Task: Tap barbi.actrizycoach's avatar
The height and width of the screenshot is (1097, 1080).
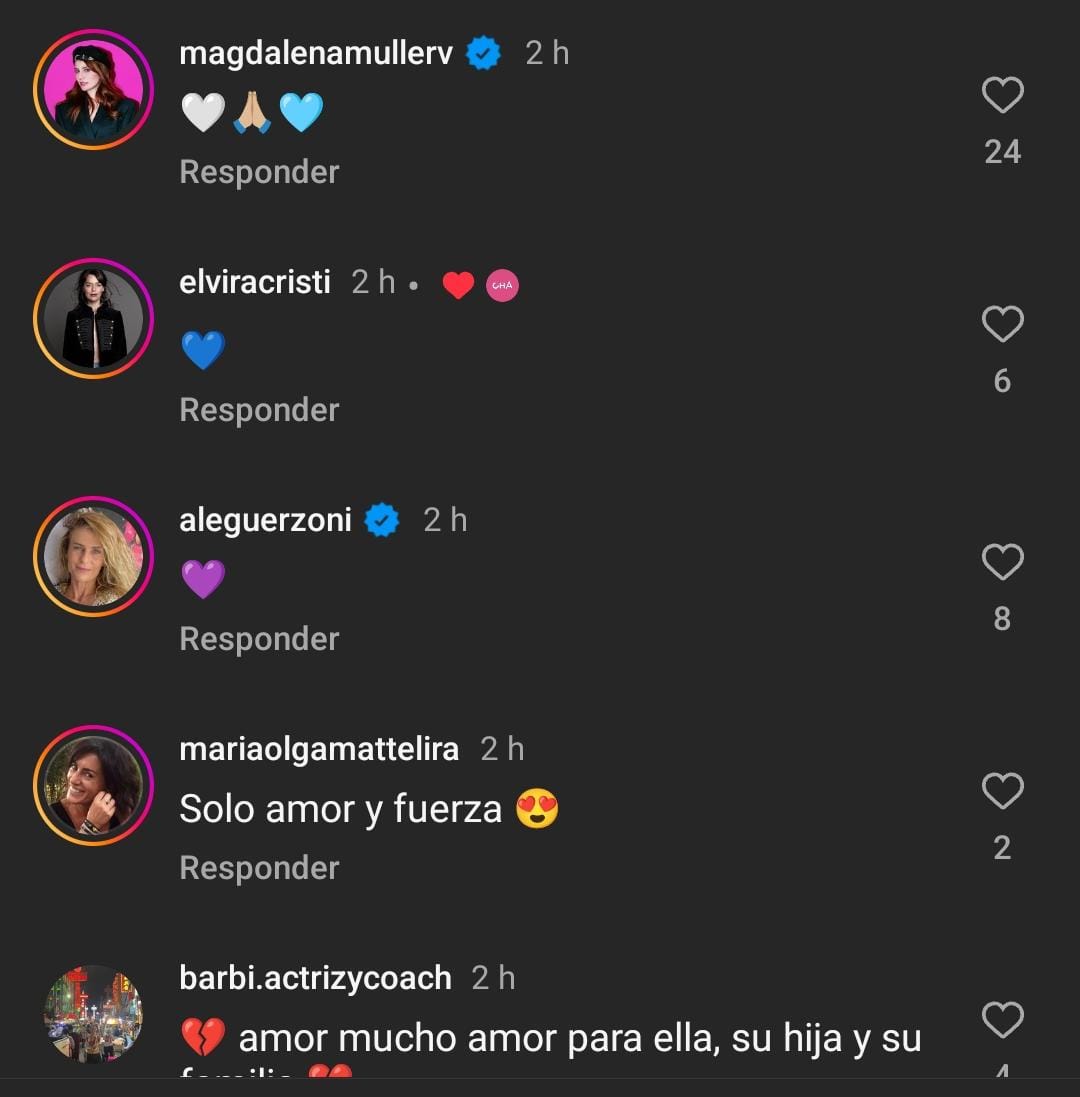Action: point(93,1014)
